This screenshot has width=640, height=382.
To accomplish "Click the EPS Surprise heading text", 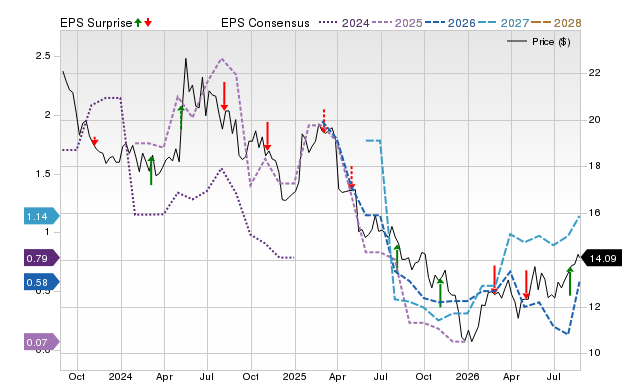I will pyautogui.click(x=96, y=23).
